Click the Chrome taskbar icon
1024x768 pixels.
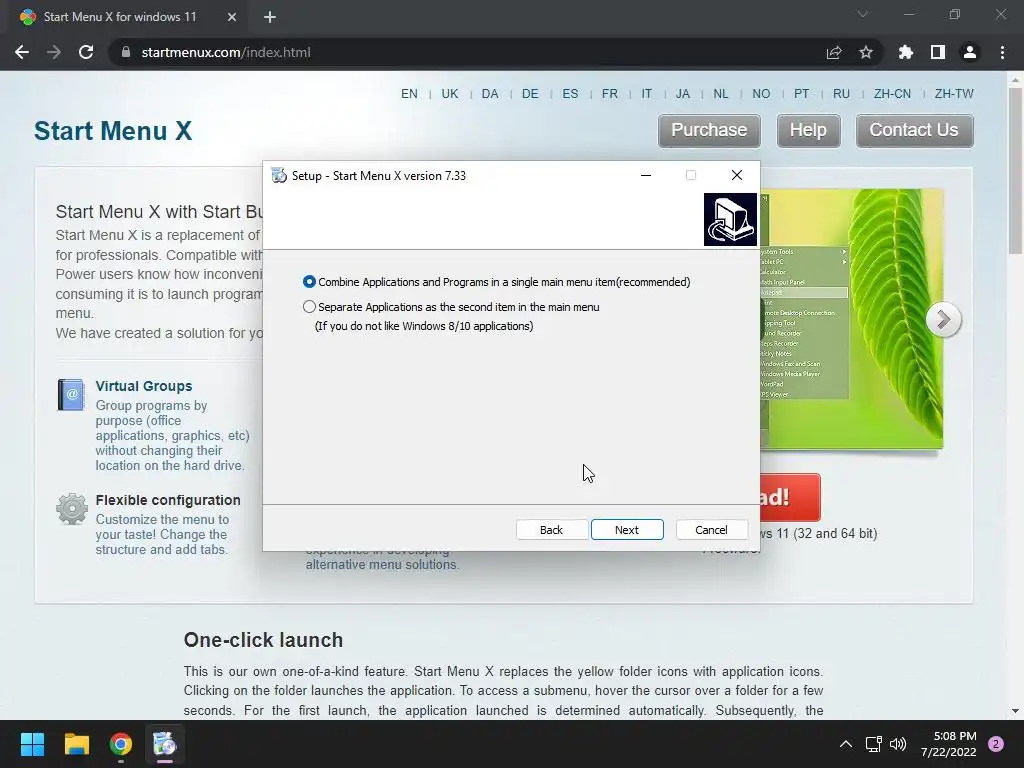(121, 744)
